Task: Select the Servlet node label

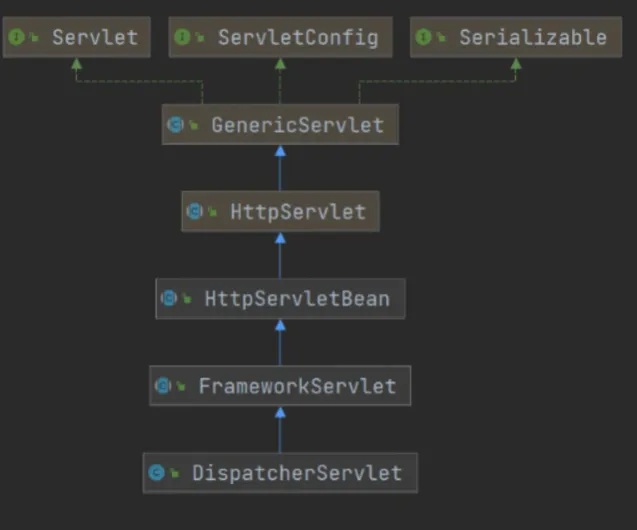Action: (x=95, y=37)
